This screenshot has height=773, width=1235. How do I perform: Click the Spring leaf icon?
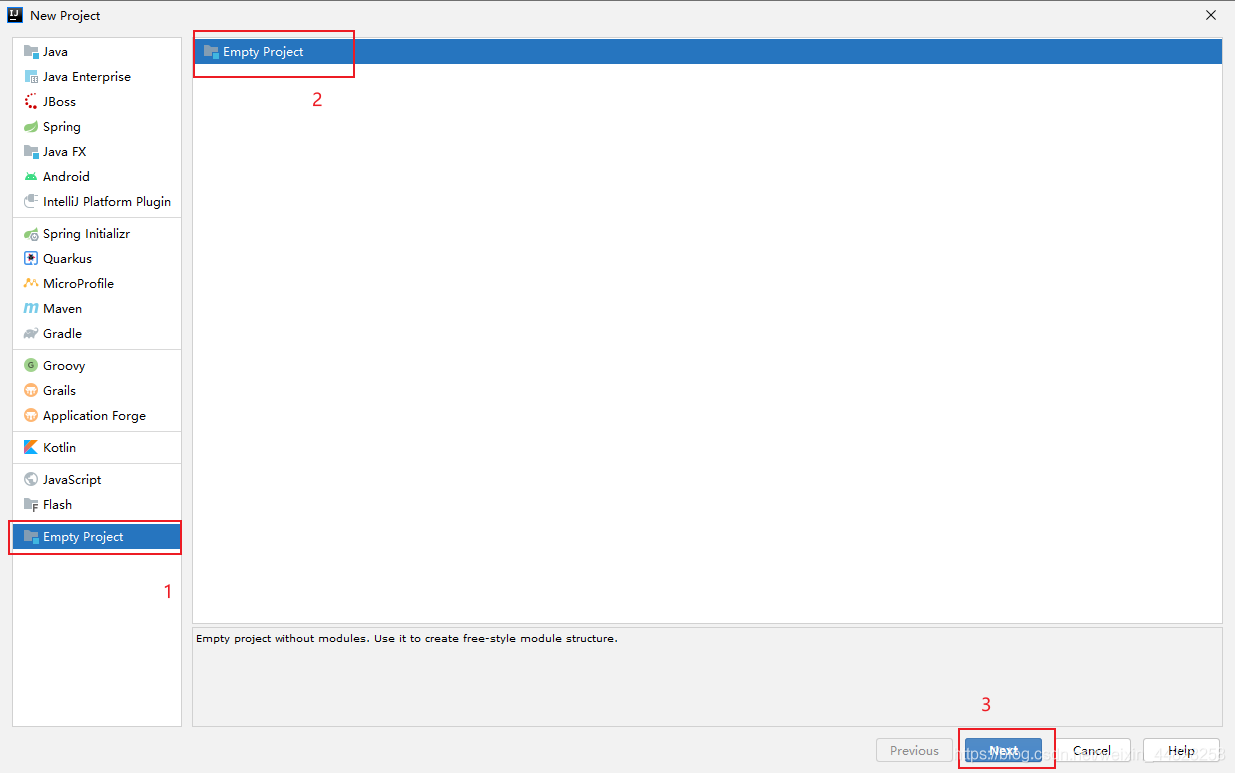point(31,126)
